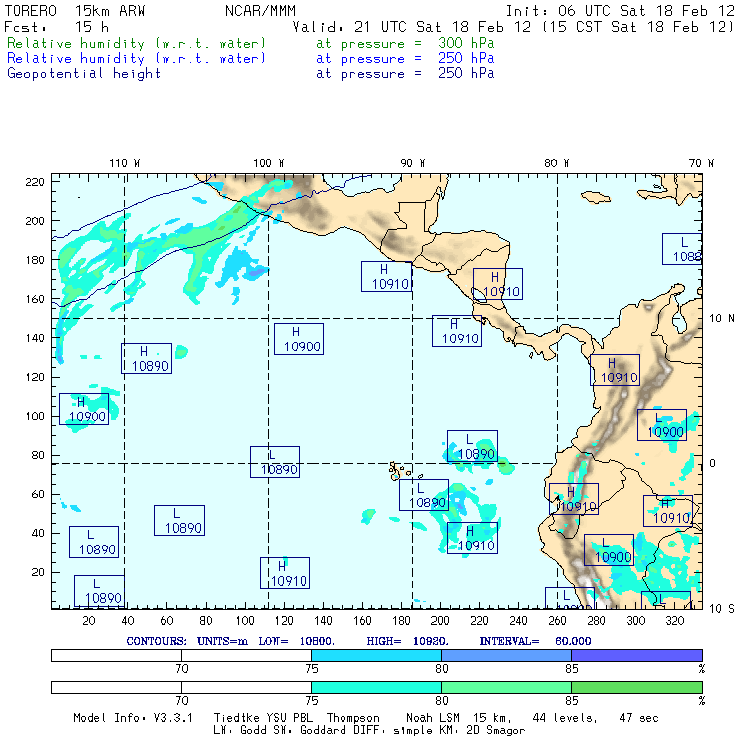Click the "44 levels," text
This screenshot has width=740, height=740.
click(565, 718)
